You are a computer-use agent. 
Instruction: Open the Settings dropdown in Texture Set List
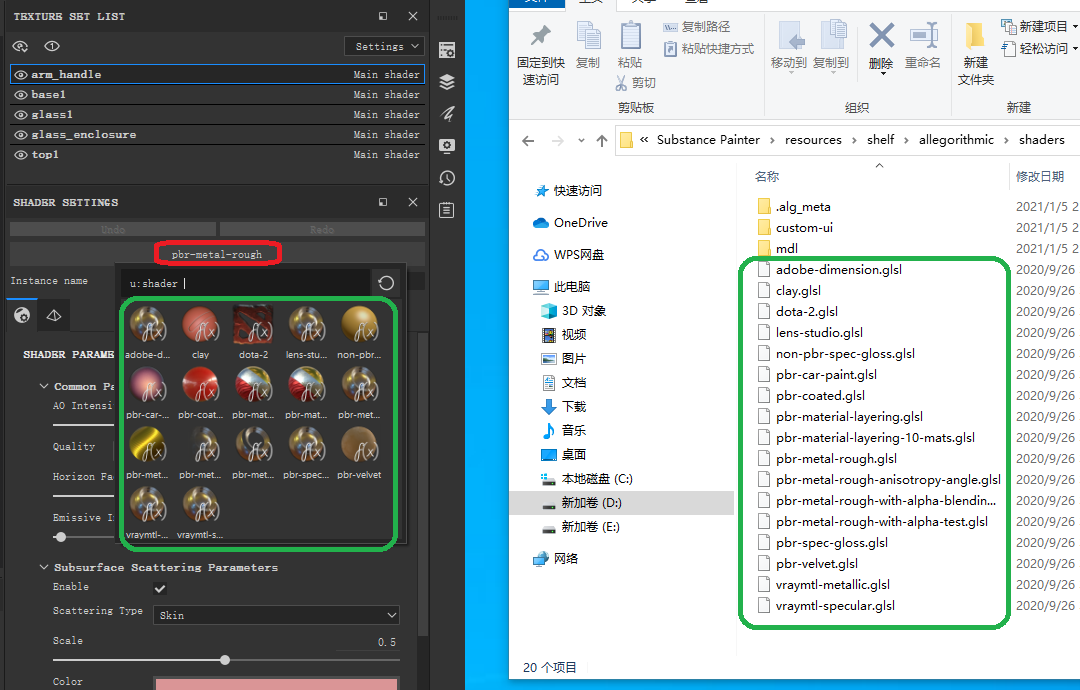(384, 46)
